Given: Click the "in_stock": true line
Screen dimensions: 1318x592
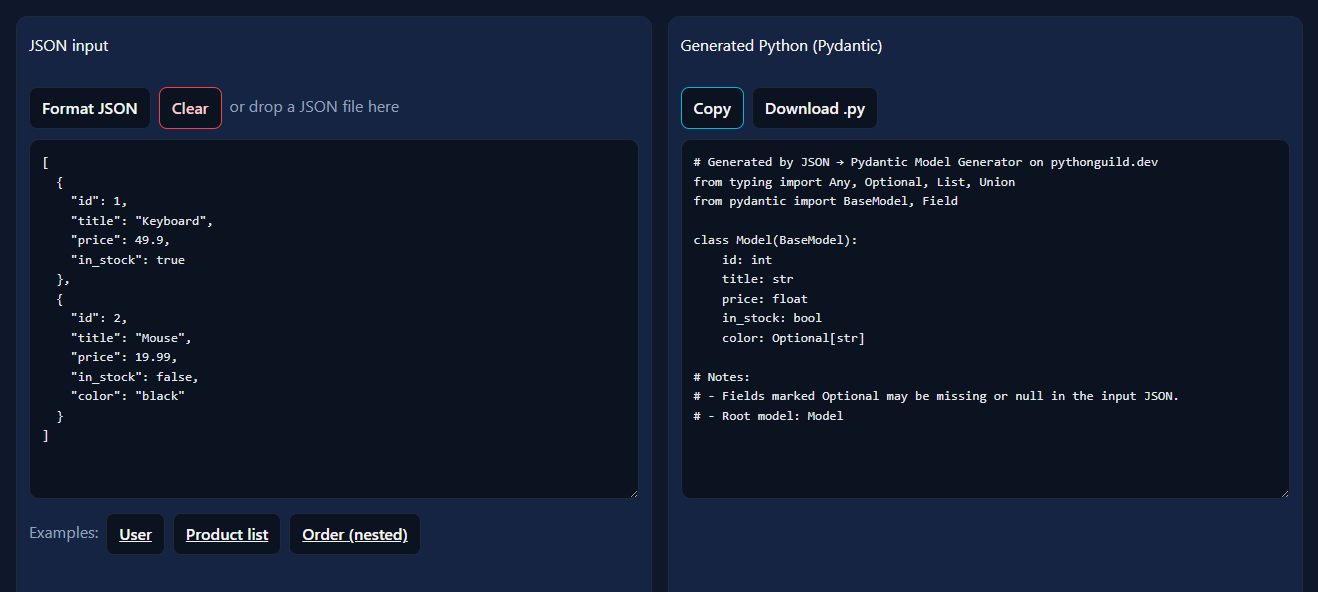Looking at the screenshot, I should pyautogui.click(x=127, y=260).
